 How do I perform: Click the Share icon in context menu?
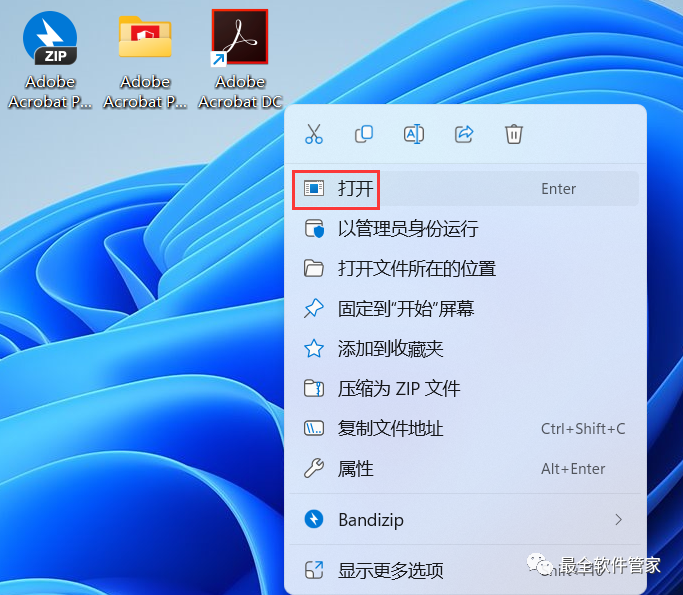click(x=464, y=134)
